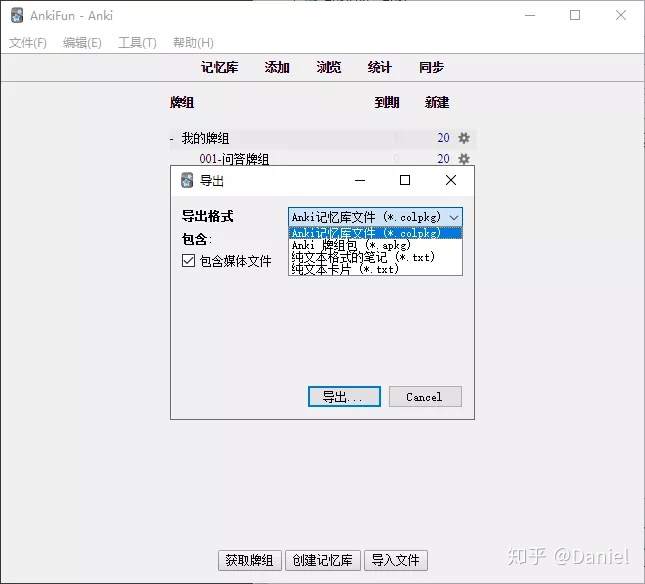
Task: Open 浏览 browser from toolbar
Action: [x=329, y=67]
